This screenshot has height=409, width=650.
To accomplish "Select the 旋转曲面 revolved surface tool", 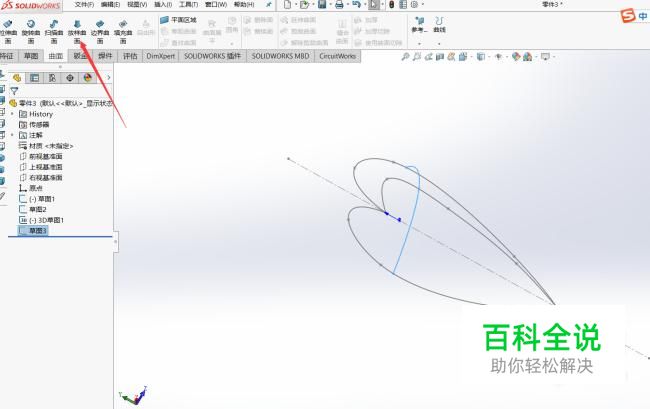I will [x=31, y=31].
